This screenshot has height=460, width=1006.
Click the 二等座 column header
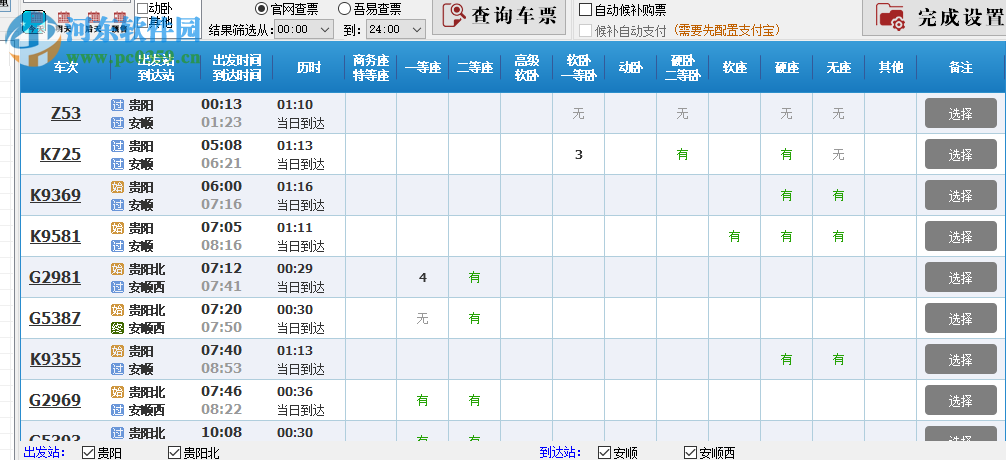475,67
